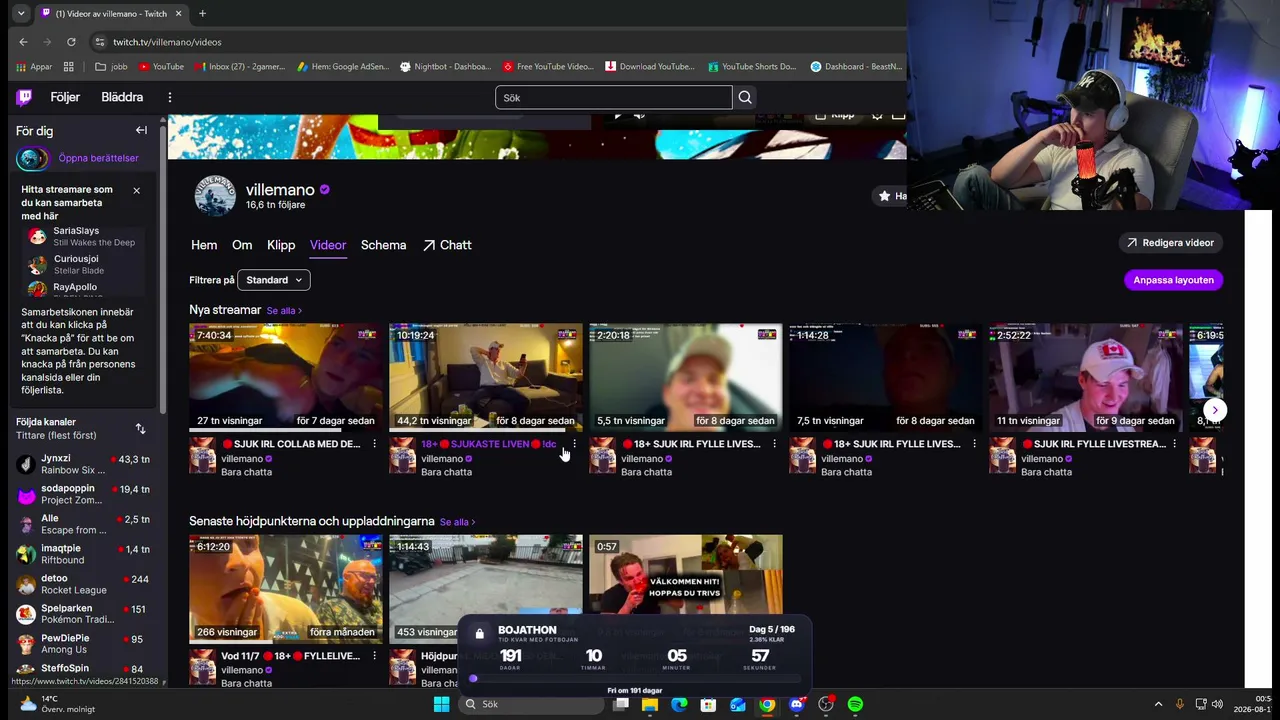The width and height of the screenshot is (1280, 720).
Task: Switch to the Hem tab
Action: click(x=204, y=245)
